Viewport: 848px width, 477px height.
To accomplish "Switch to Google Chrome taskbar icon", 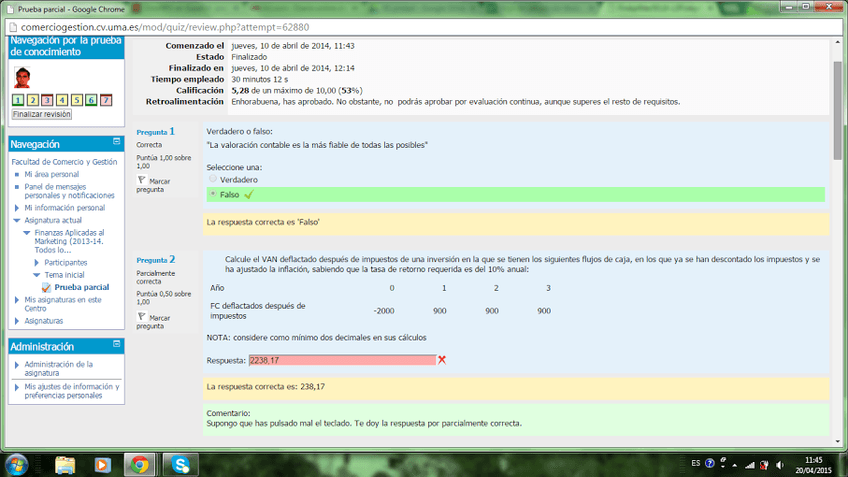I will [x=140, y=465].
